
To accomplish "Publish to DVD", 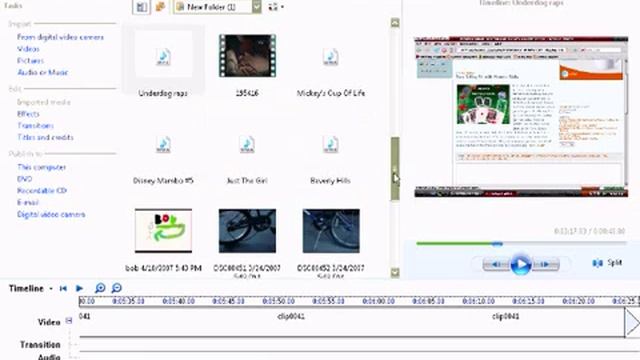I will [24, 179].
